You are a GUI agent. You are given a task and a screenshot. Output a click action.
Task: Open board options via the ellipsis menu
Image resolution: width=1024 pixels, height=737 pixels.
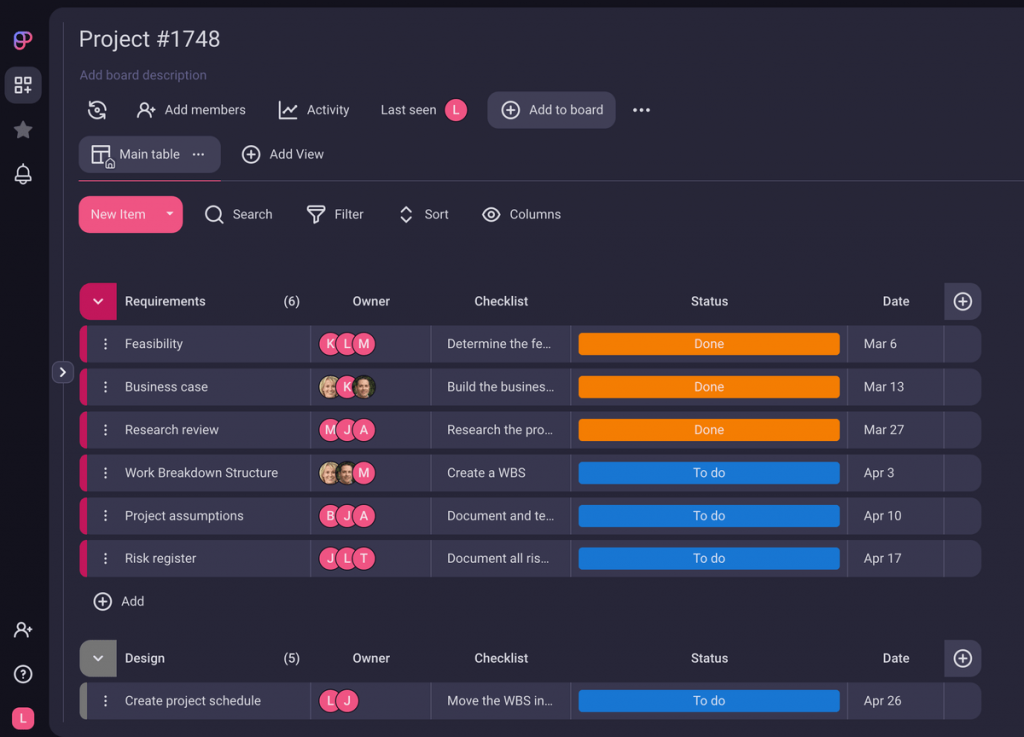[x=641, y=110]
